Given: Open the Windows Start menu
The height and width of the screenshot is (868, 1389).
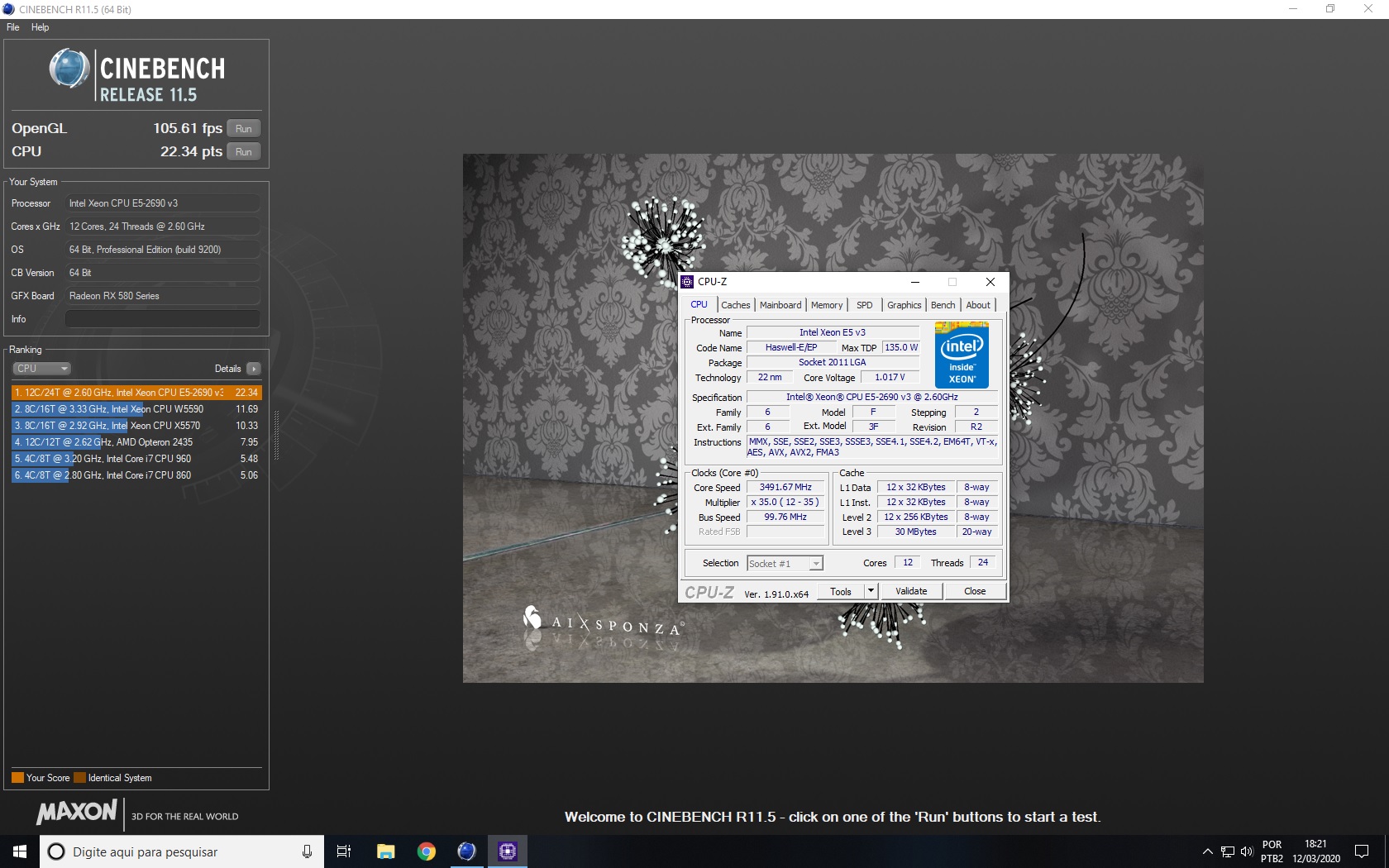Looking at the screenshot, I should 20,851.
